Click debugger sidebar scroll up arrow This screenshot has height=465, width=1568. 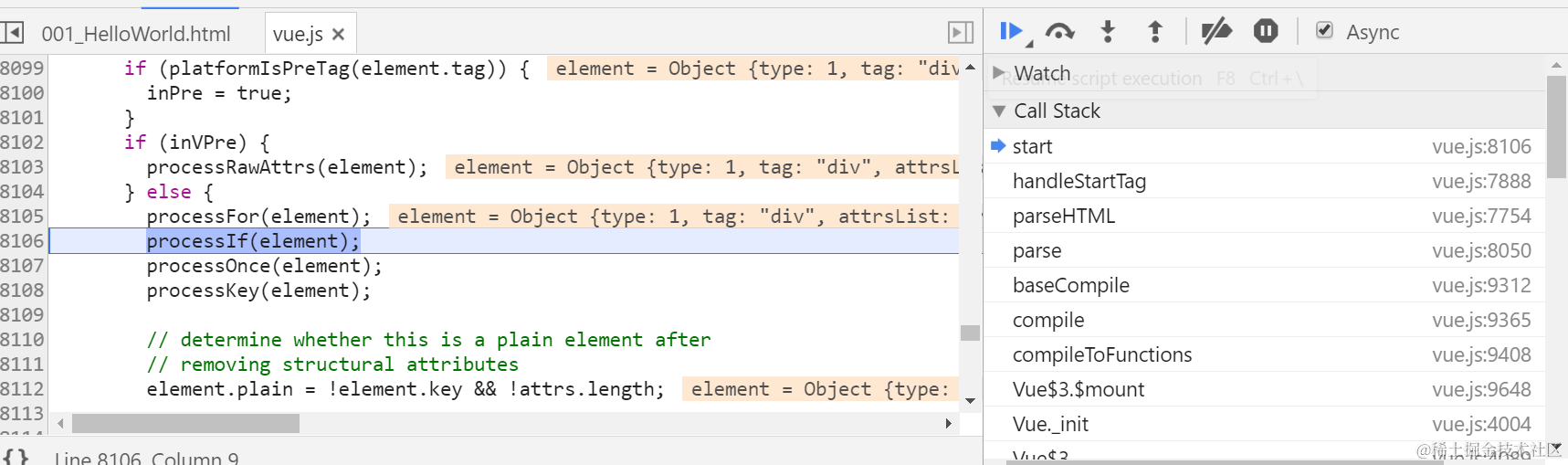coord(1556,66)
